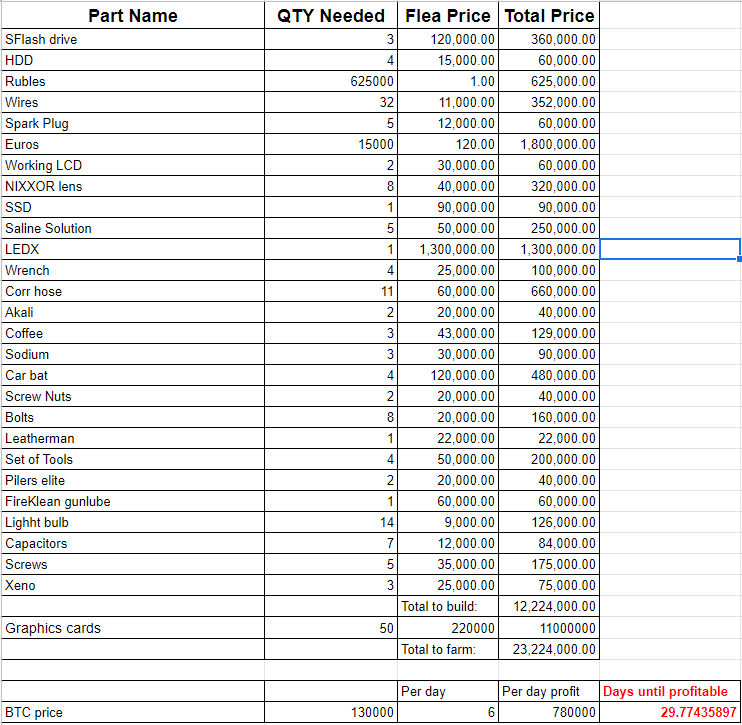Select the "QTY Needed" column header
This screenshot has width=742, height=725.
tap(331, 15)
